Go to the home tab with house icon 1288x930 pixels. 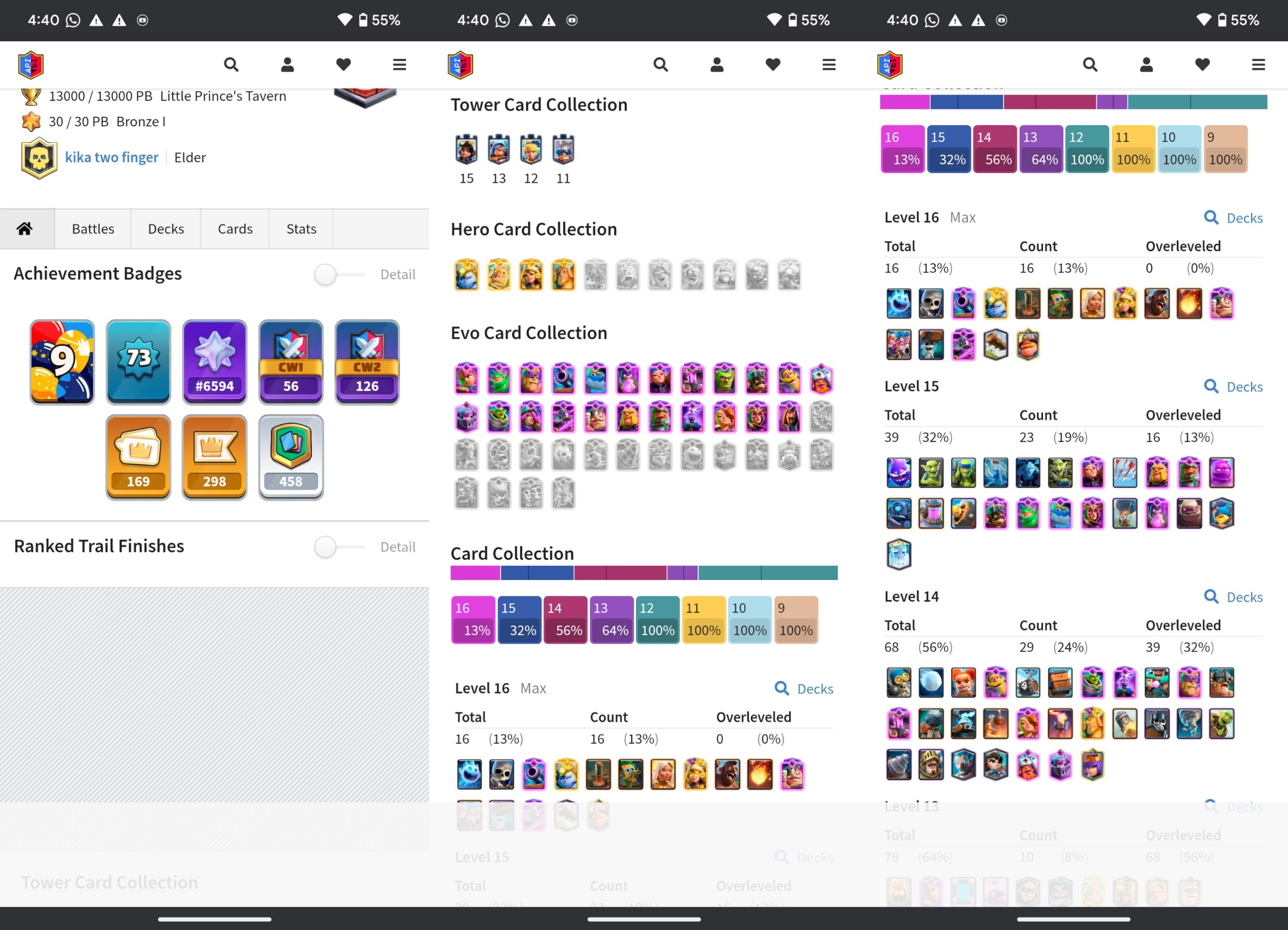[25, 229]
